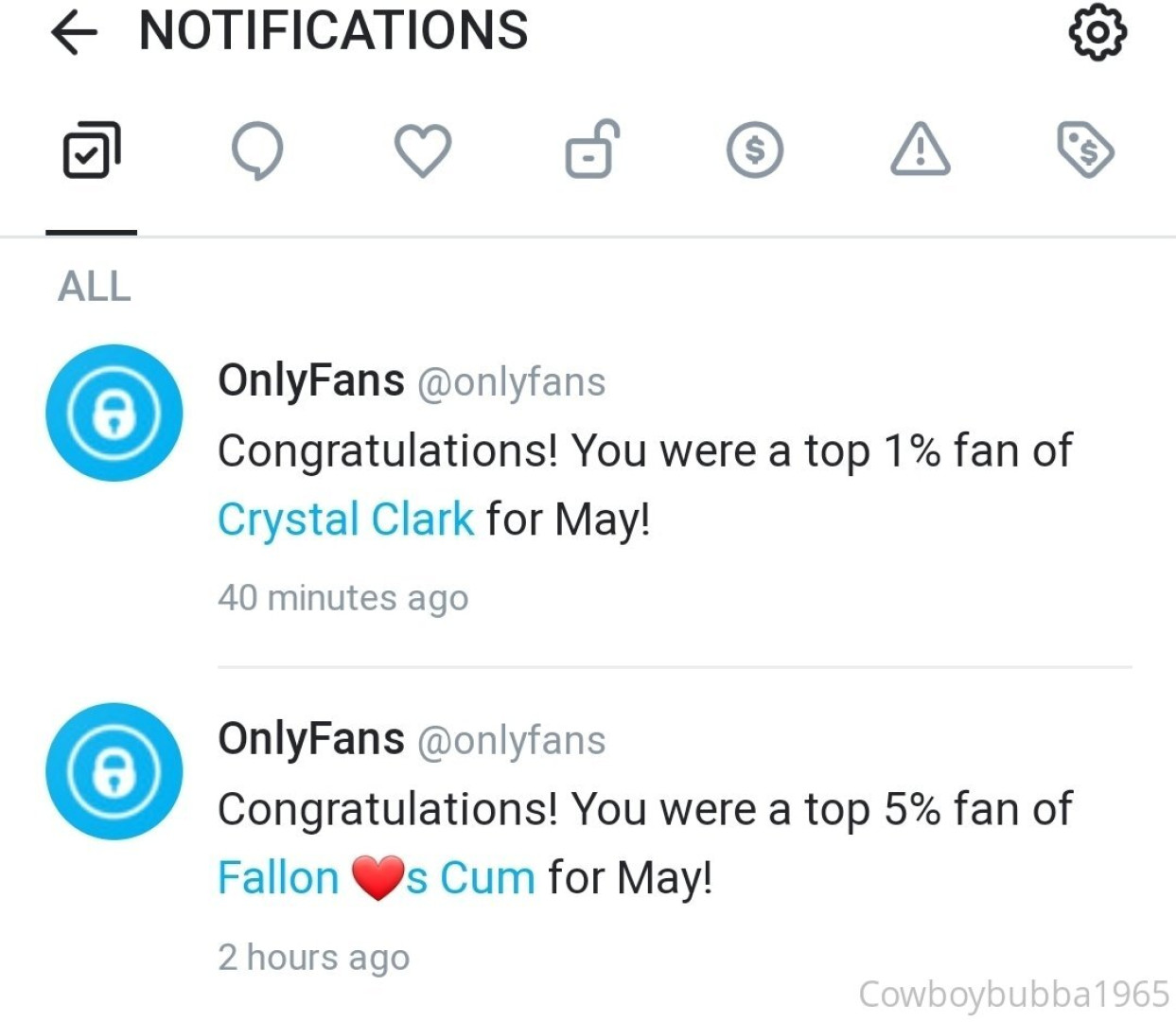Viewport: 1176px width, 1022px height.
Task: Tap the 2 hours ago timestamp
Action: click(313, 957)
